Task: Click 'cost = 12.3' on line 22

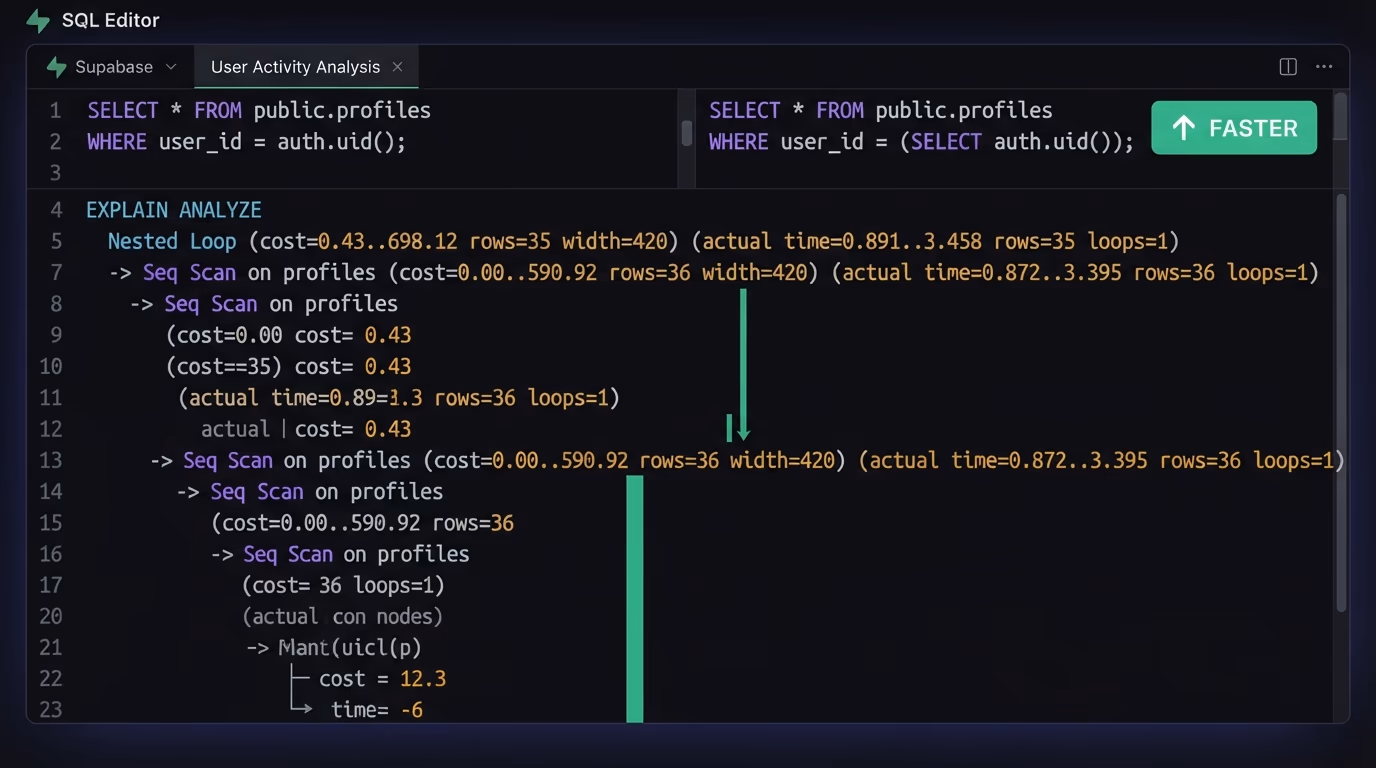Action: pyautogui.click(x=382, y=679)
